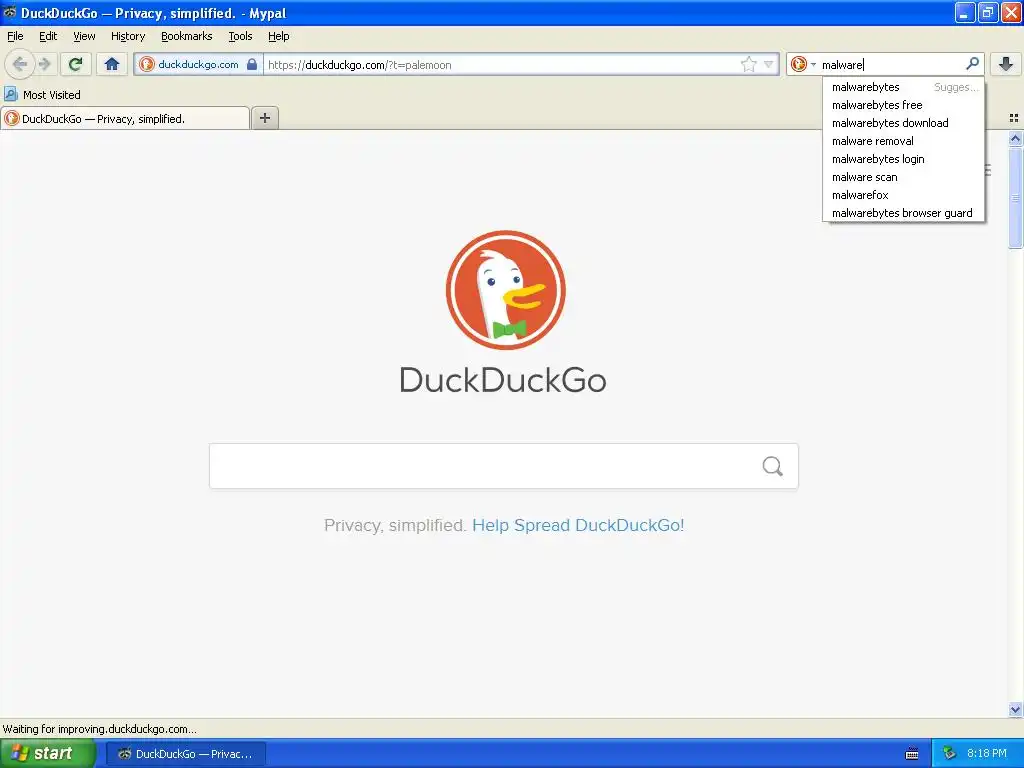Open the Downloads arrow button

(x=1006, y=64)
